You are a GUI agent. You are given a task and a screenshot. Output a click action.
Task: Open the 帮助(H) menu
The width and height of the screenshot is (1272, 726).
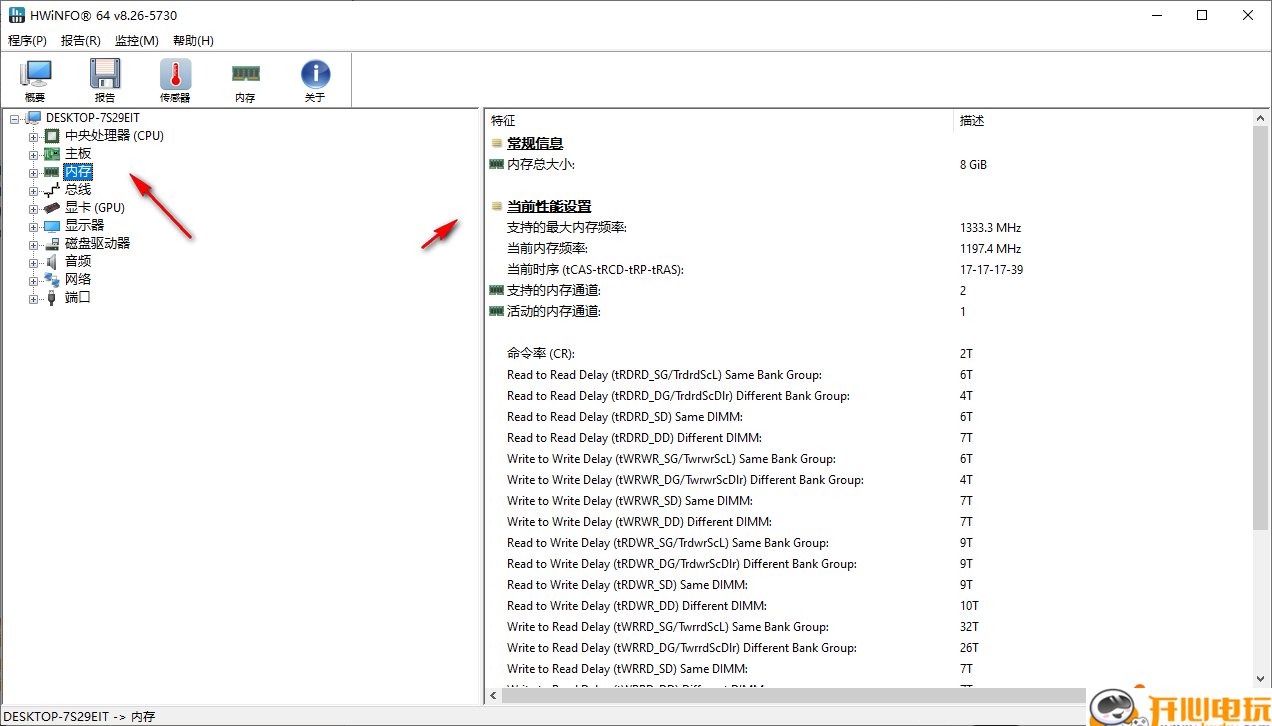click(194, 40)
